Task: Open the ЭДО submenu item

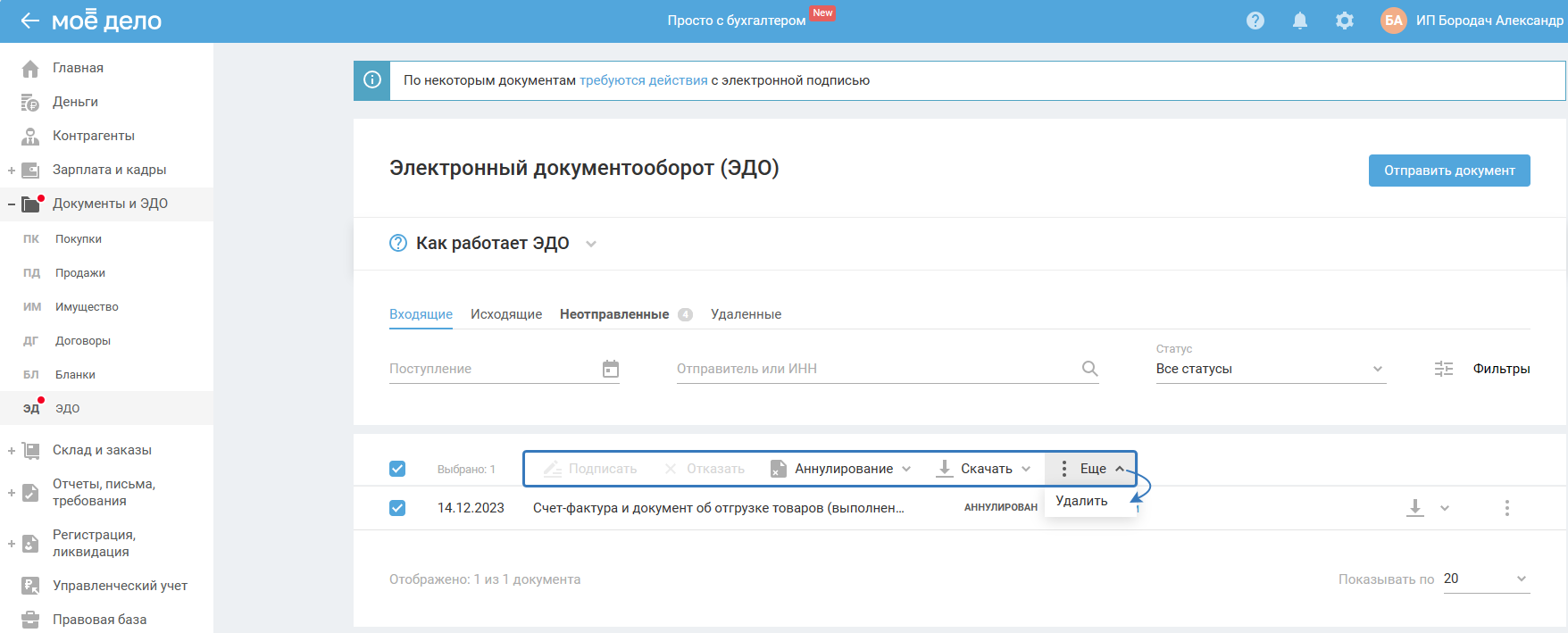Action: pyautogui.click(x=68, y=408)
